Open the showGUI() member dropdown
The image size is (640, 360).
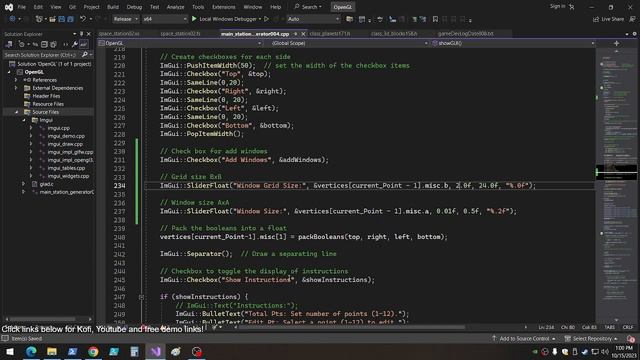[513, 43]
